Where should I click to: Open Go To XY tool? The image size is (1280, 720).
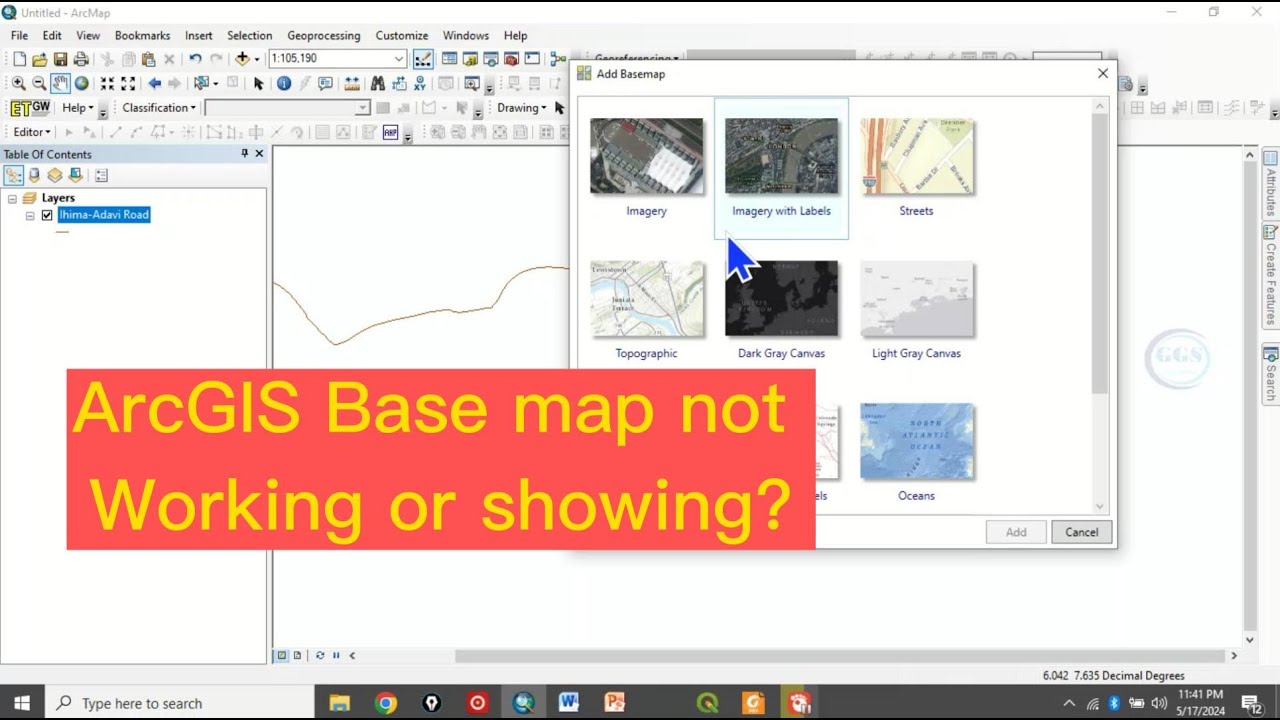point(420,83)
